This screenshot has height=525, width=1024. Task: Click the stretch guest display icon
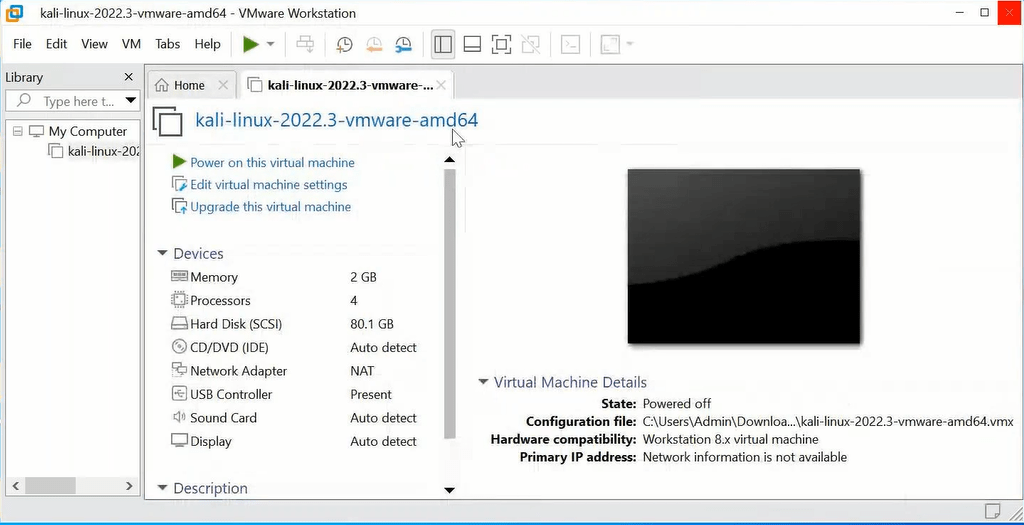pos(610,44)
